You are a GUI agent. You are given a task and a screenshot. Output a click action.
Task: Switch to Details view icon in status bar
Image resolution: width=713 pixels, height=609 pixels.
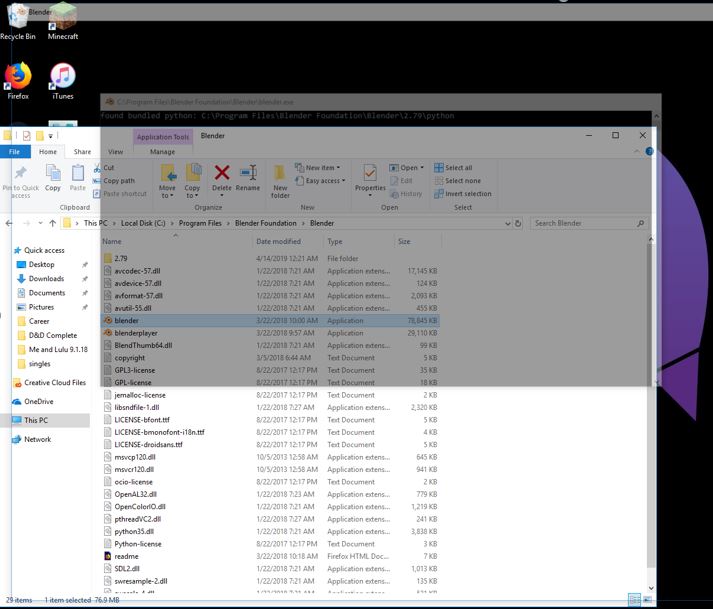pos(634,600)
